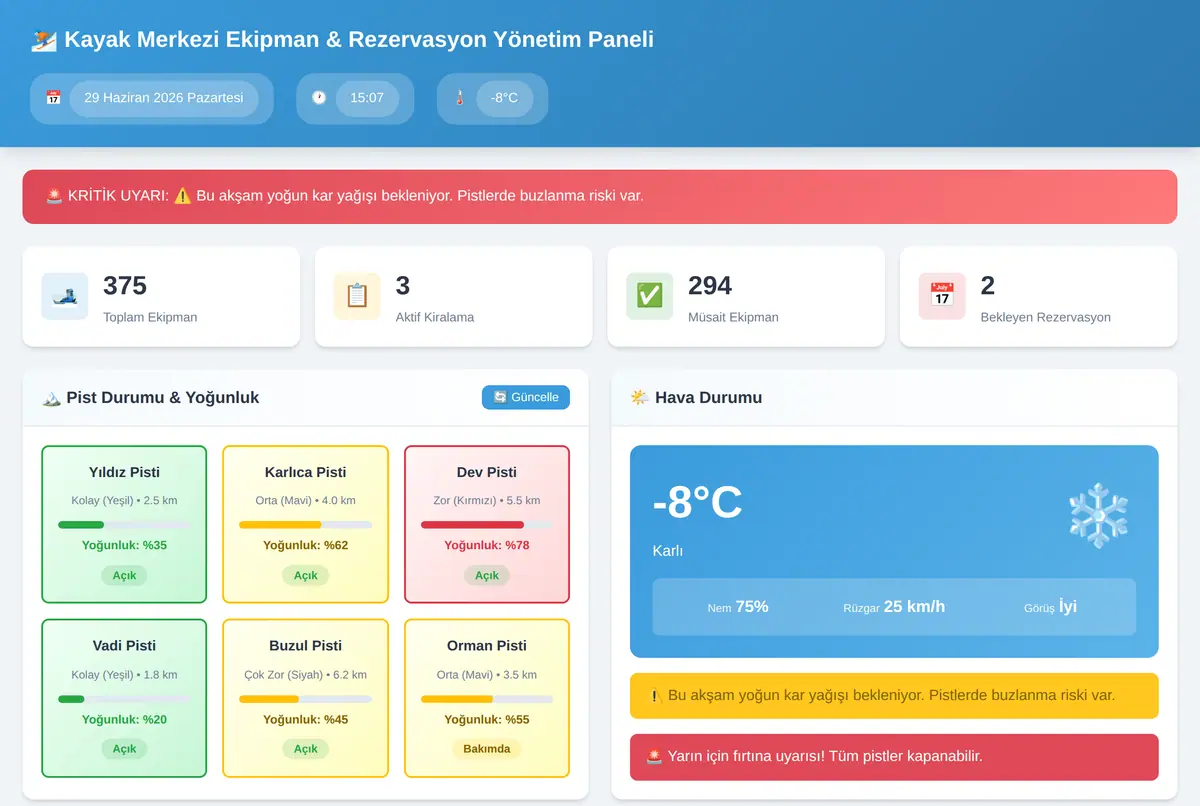Click the large snowflake weather icon
This screenshot has width=1200, height=806.
click(1098, 516)
